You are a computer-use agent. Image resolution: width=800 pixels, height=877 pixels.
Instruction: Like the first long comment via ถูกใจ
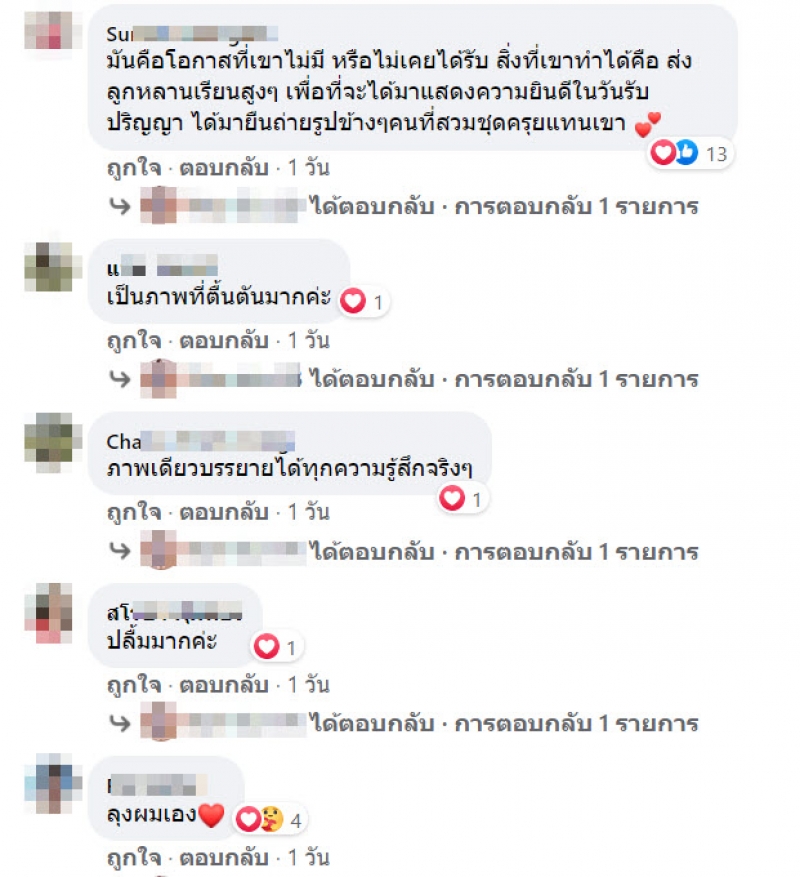click(x=134, y=168)
